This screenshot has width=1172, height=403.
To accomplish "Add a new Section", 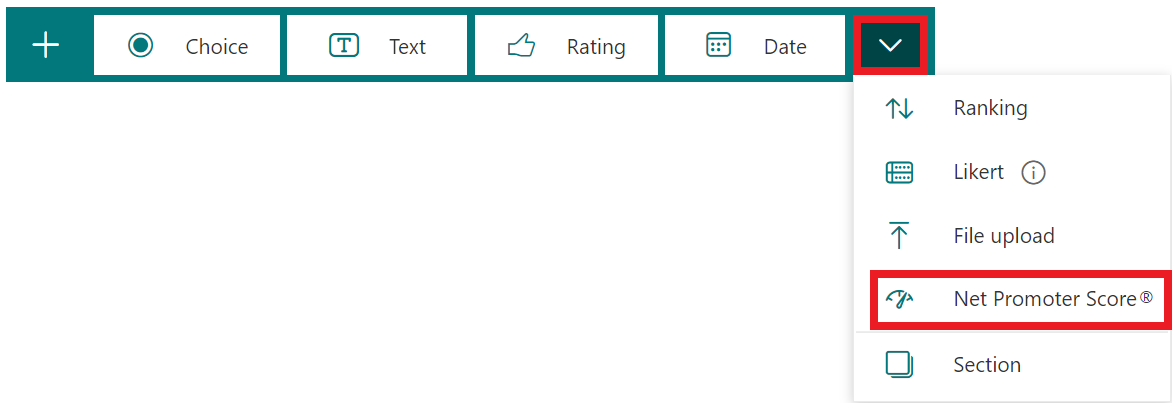I will (x=1012, y=365).
